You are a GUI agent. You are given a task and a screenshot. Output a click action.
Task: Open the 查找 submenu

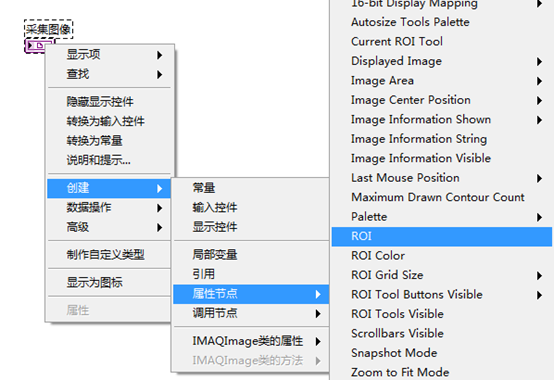pyautogui.click(x=110, y=74)
